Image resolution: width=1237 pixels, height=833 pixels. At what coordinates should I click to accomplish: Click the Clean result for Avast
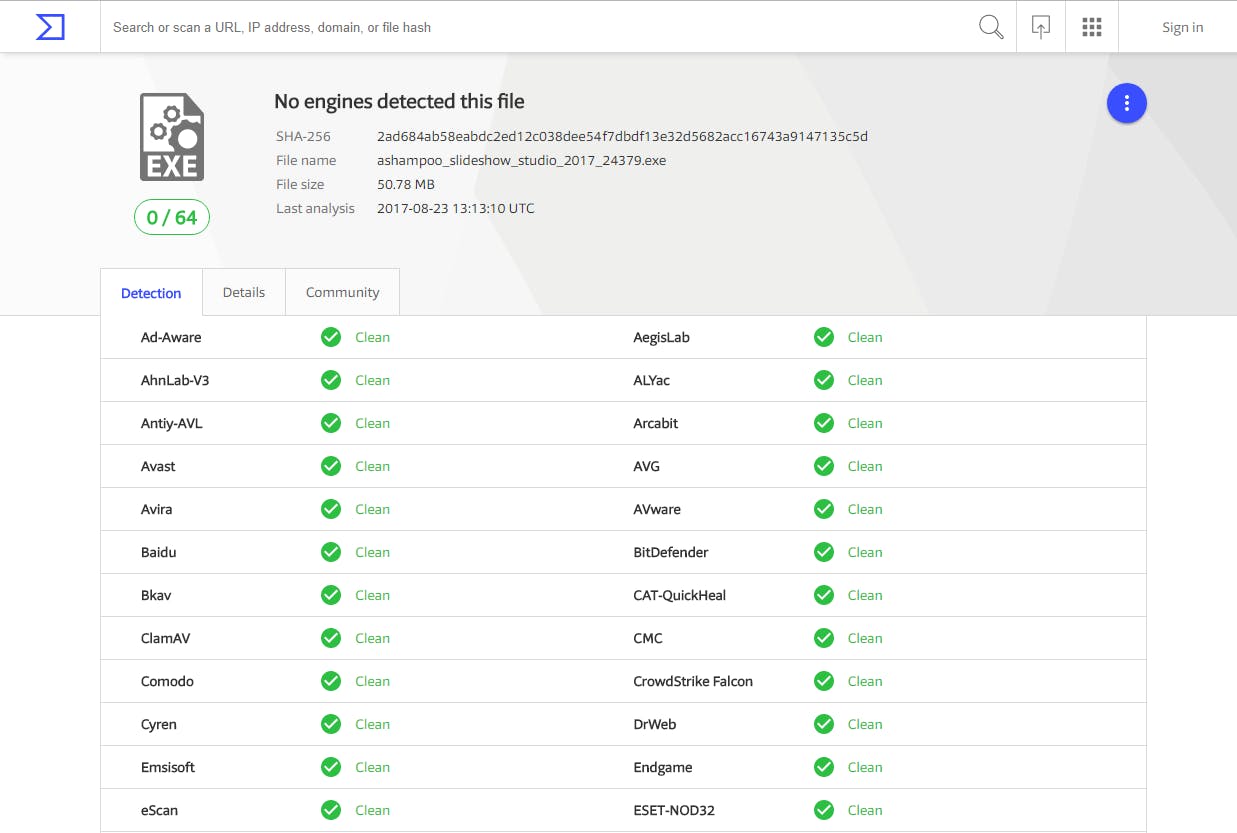tap(372, 466)
